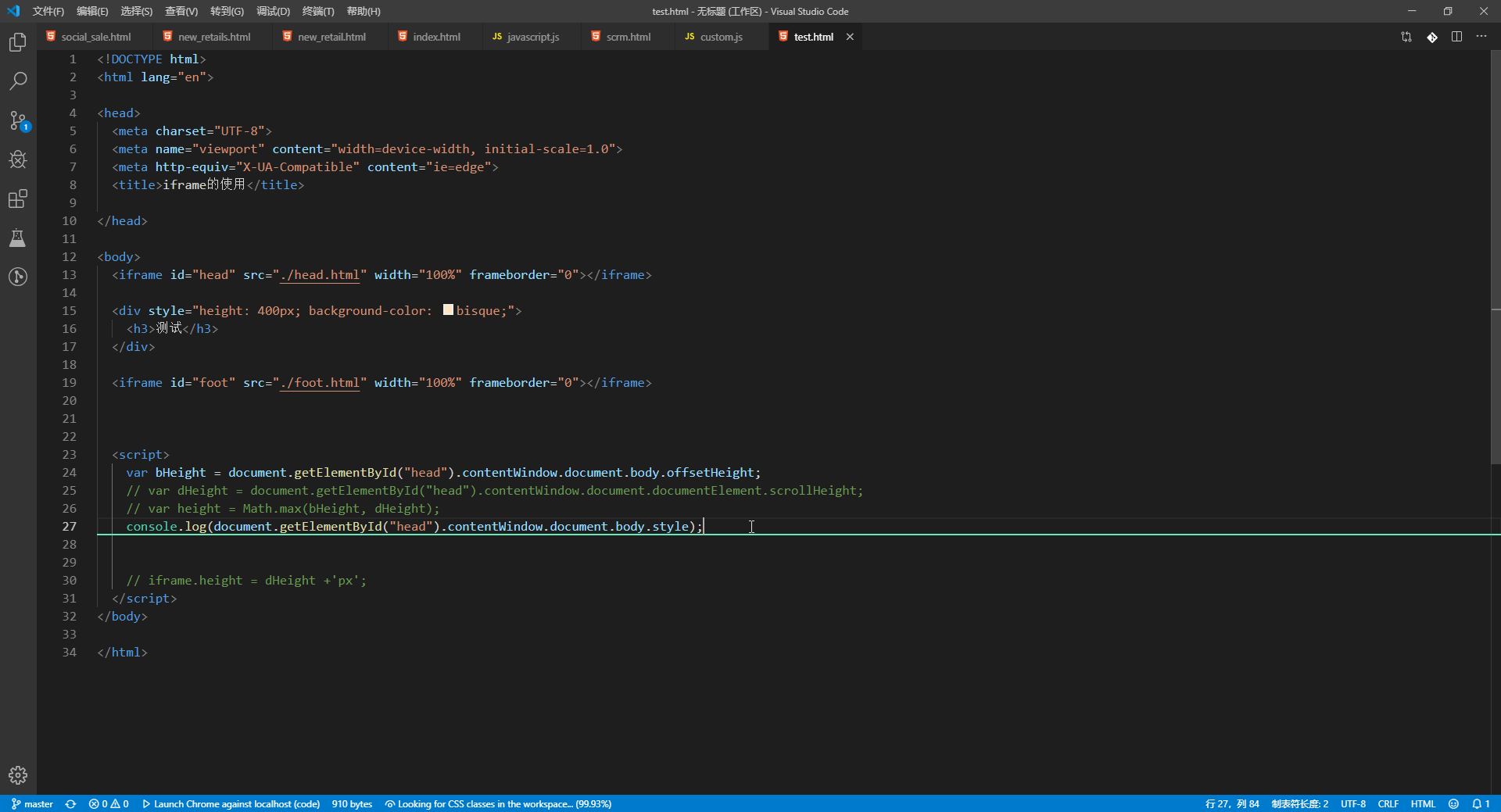Click the Math.max comment on line 26

coord(283,509)
